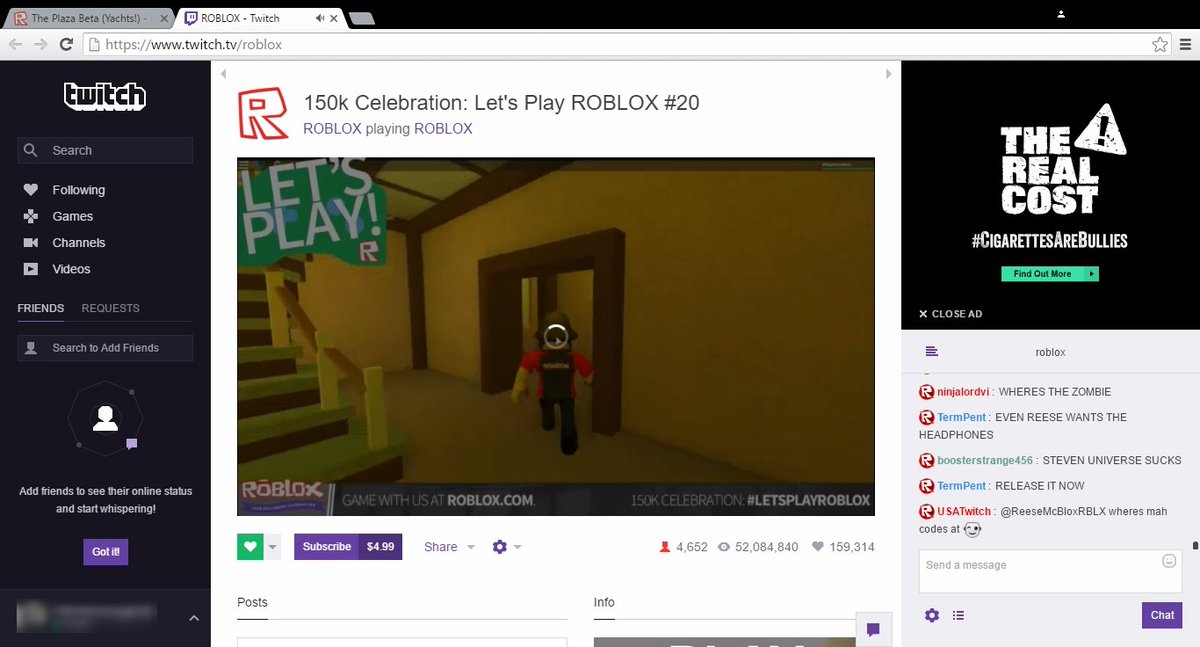1200x647 pixels.
Task: Click the Send a message field
Action: coord(1050,571)
